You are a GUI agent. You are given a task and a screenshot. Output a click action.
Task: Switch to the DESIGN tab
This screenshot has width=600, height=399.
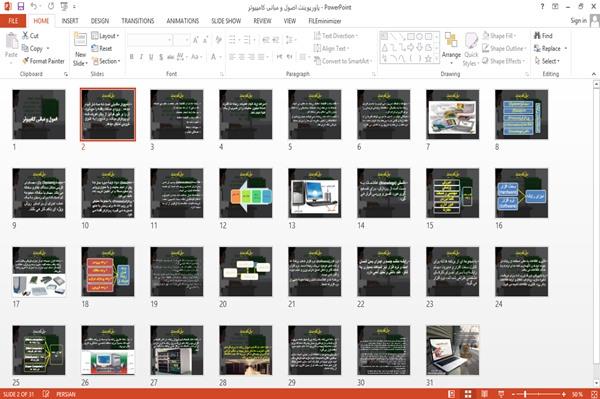pos(99,21)
